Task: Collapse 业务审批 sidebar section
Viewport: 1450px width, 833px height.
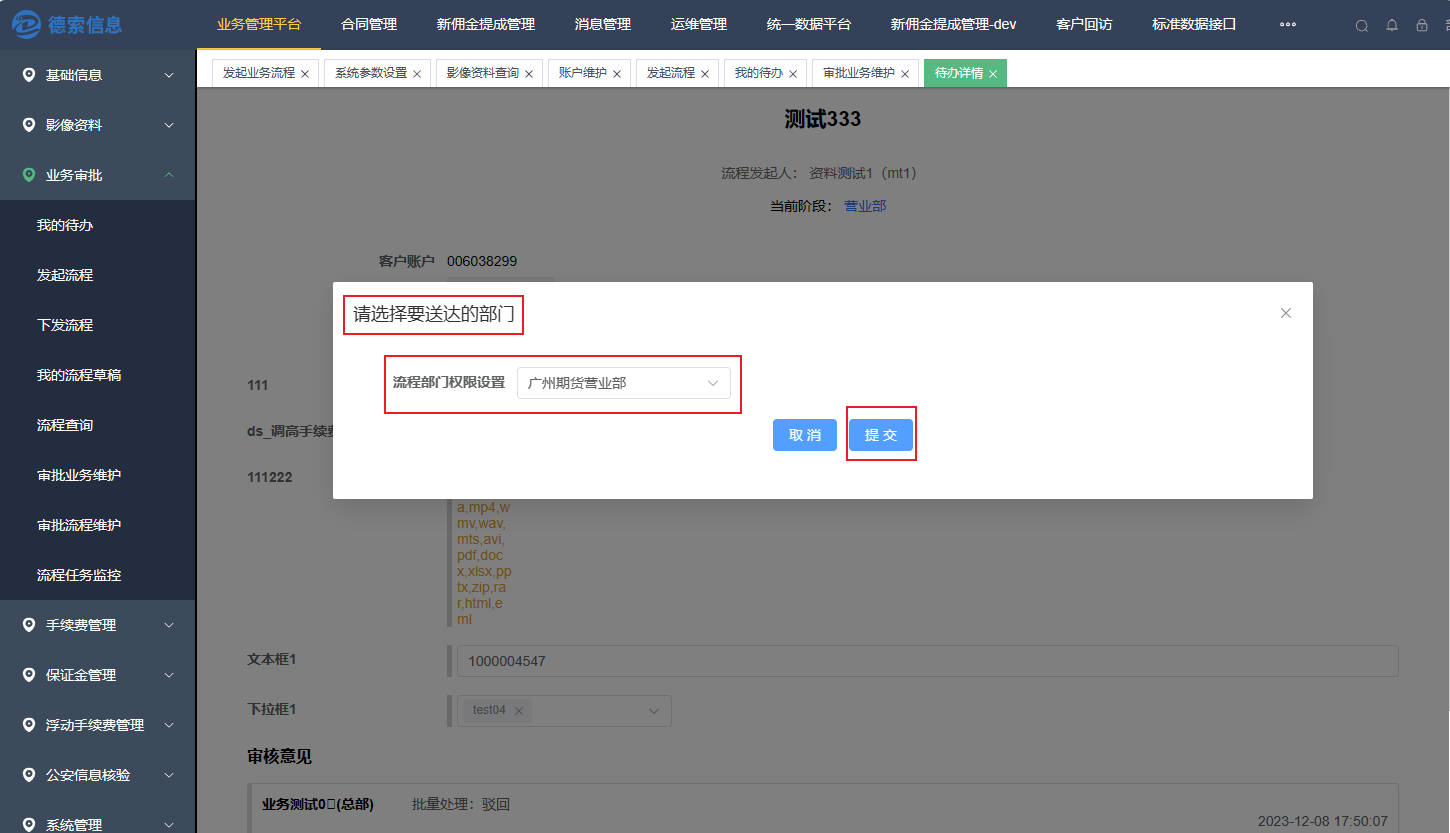Action: coord(169,175)
